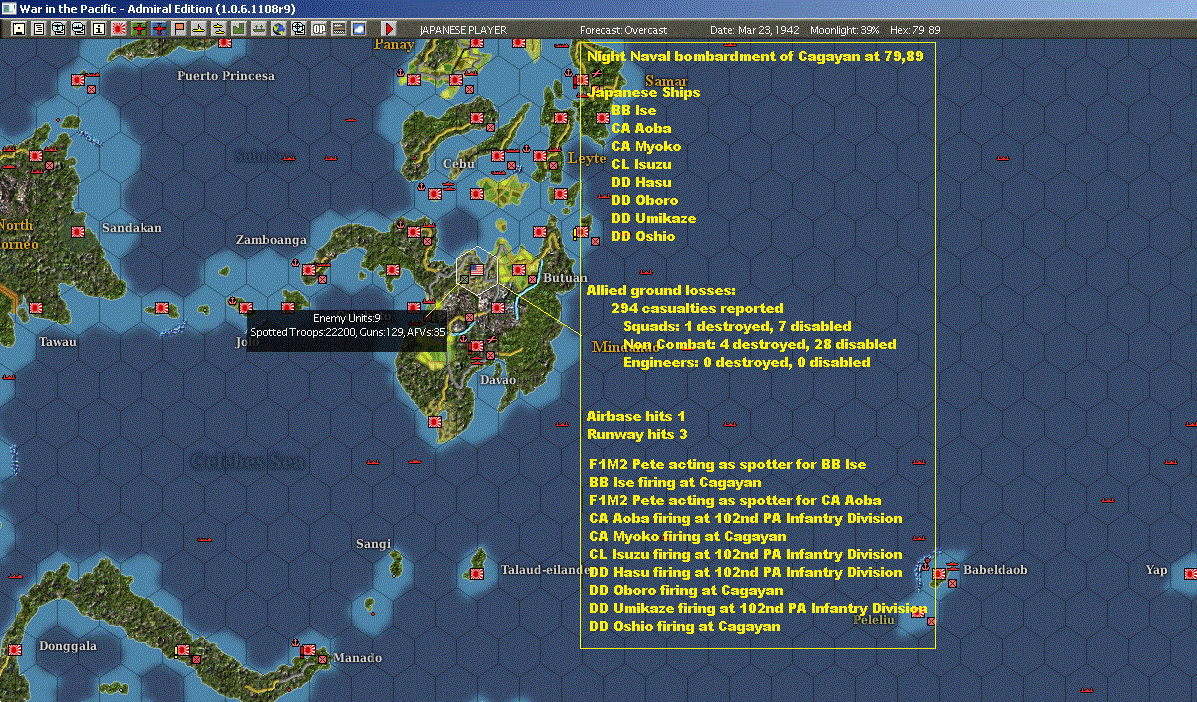Select the US flag base at Cagayan
The image size is (1197, 702).
pyautogui.click(x=477, y=269)
